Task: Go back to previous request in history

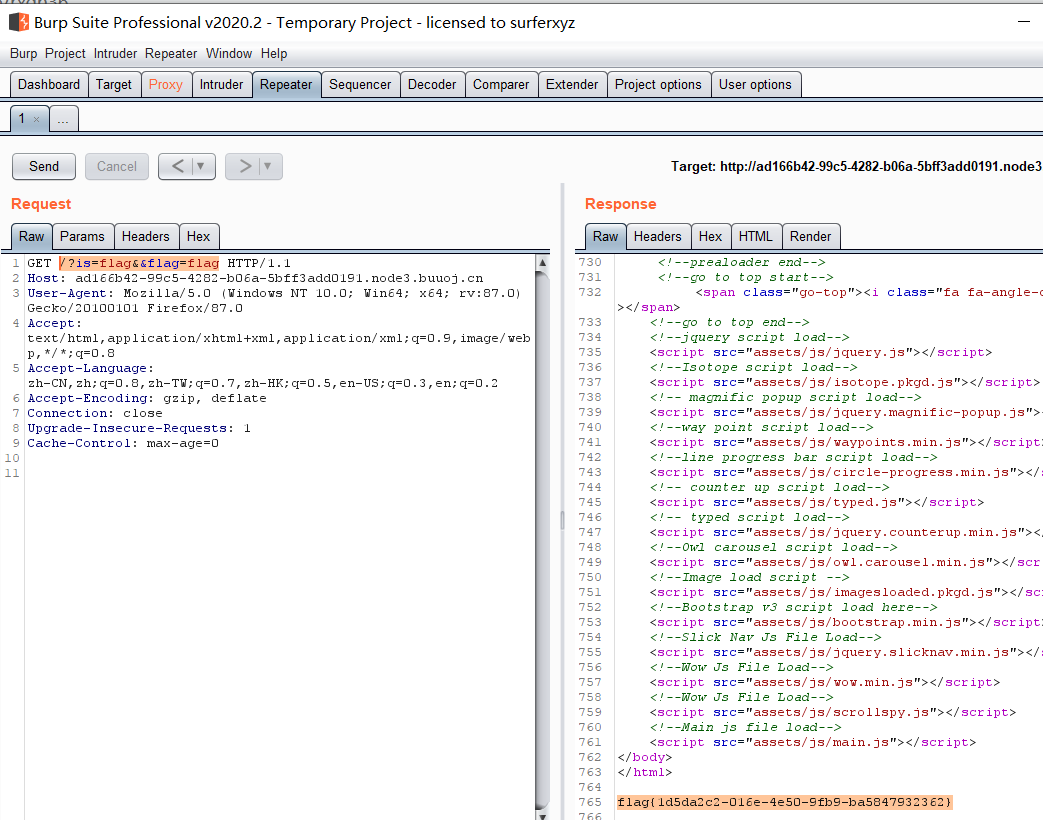Action: coord(177,166)
